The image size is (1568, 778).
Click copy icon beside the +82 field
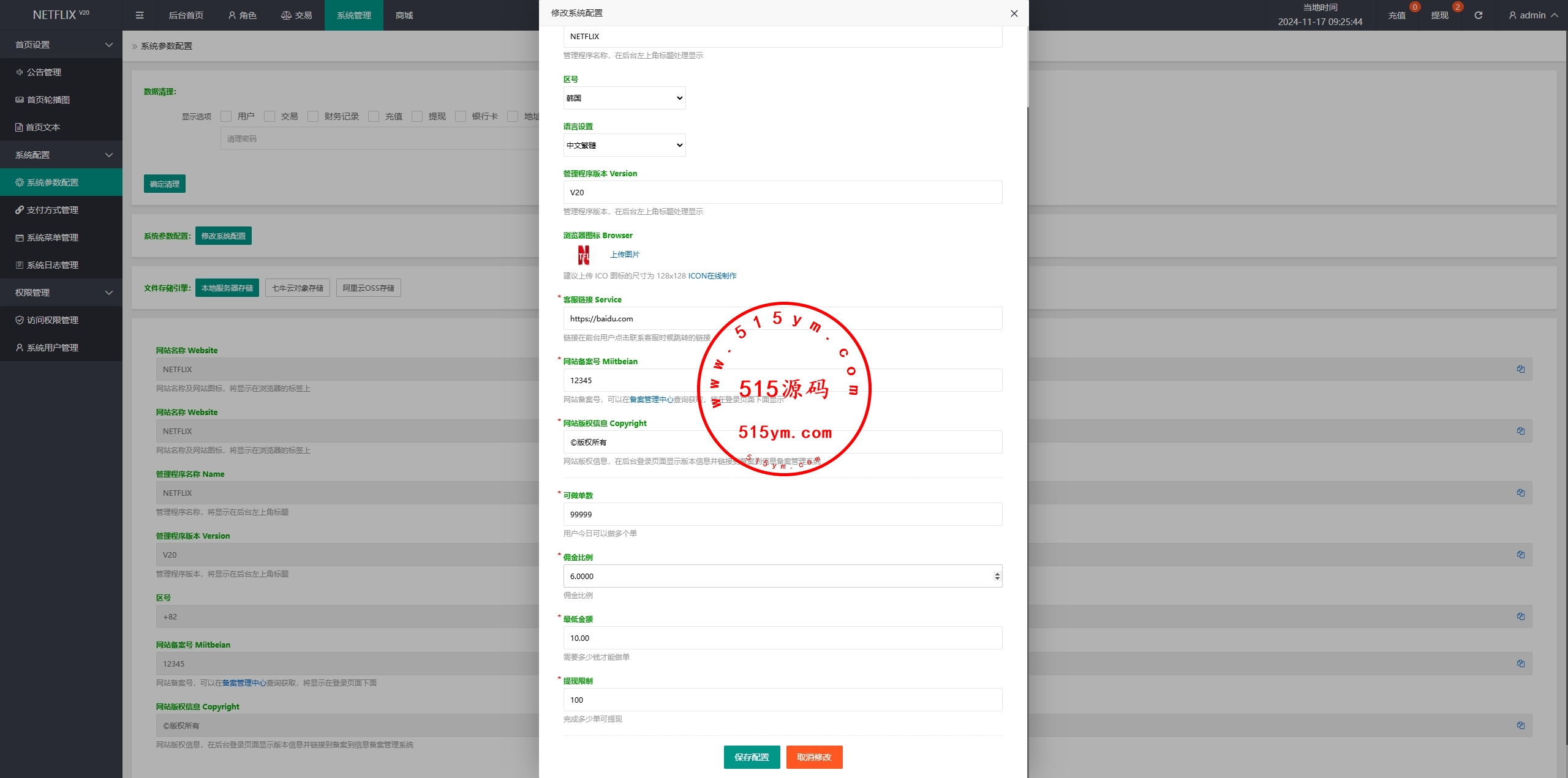[x=1520, y=616]
